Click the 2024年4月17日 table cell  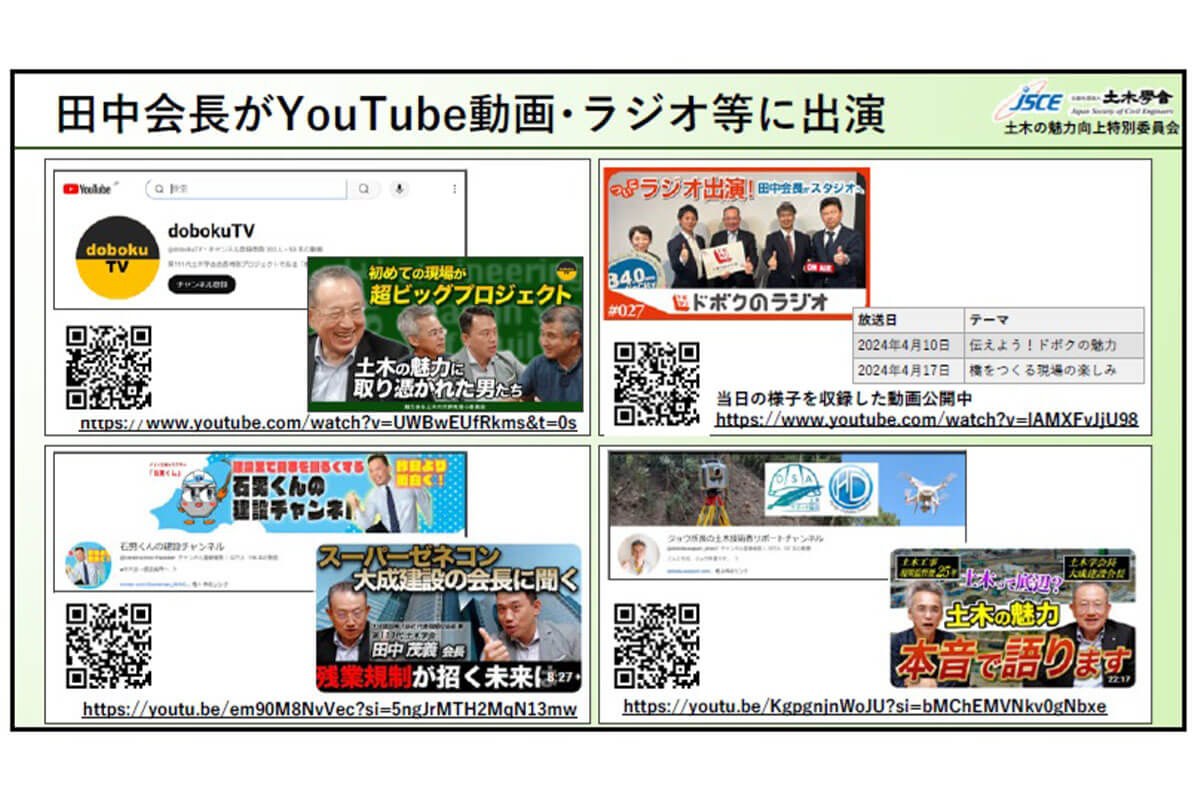[x=908, y=370]
